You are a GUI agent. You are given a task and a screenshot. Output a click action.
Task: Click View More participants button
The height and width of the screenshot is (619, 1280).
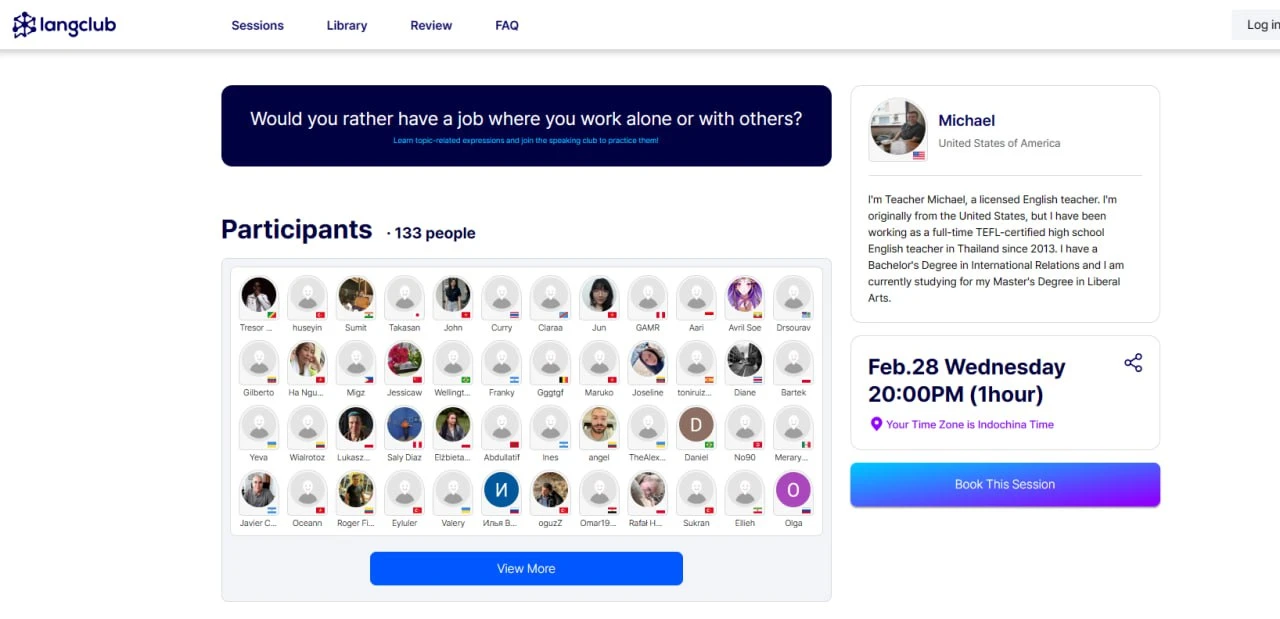click(526, 568)
